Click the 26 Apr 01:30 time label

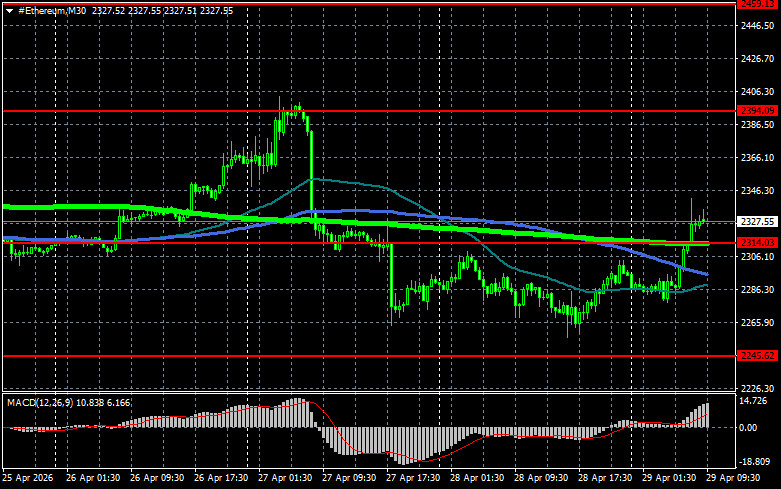point(93,478)
